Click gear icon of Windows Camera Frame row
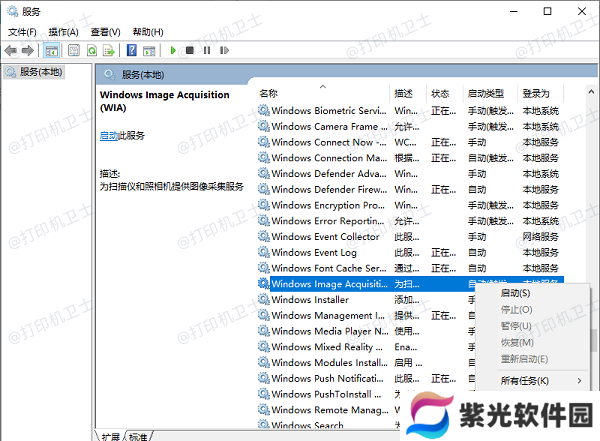This screenshot has height=441, width=600. pos(264,126)
